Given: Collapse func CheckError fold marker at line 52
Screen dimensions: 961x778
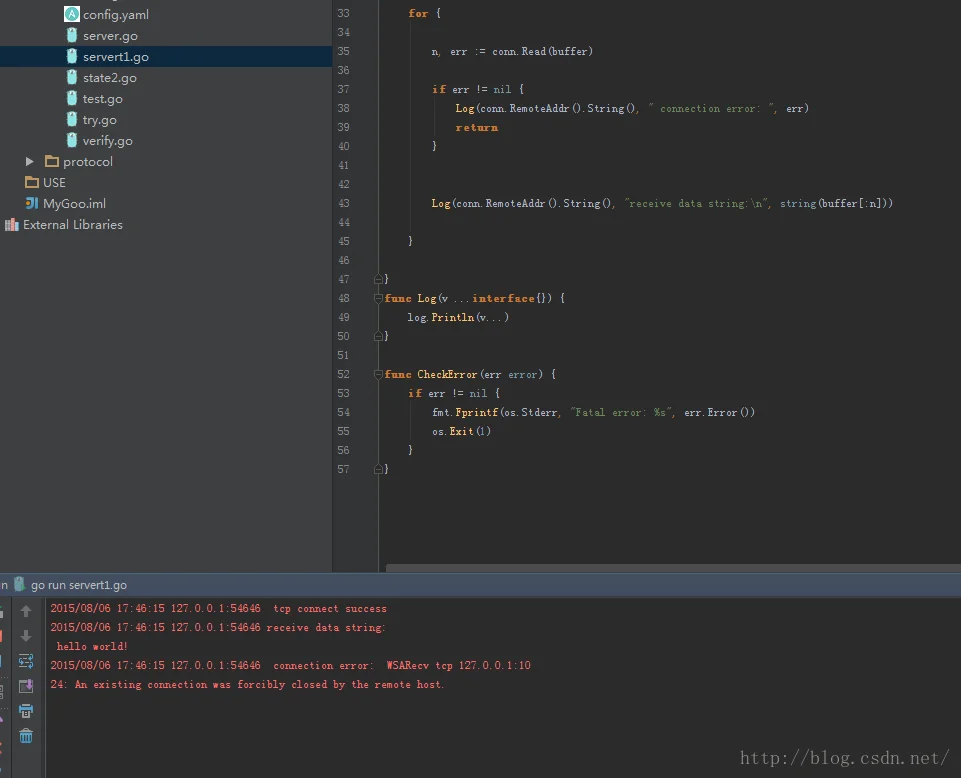Looking at the screenshot, I should (x=378, y=375).
